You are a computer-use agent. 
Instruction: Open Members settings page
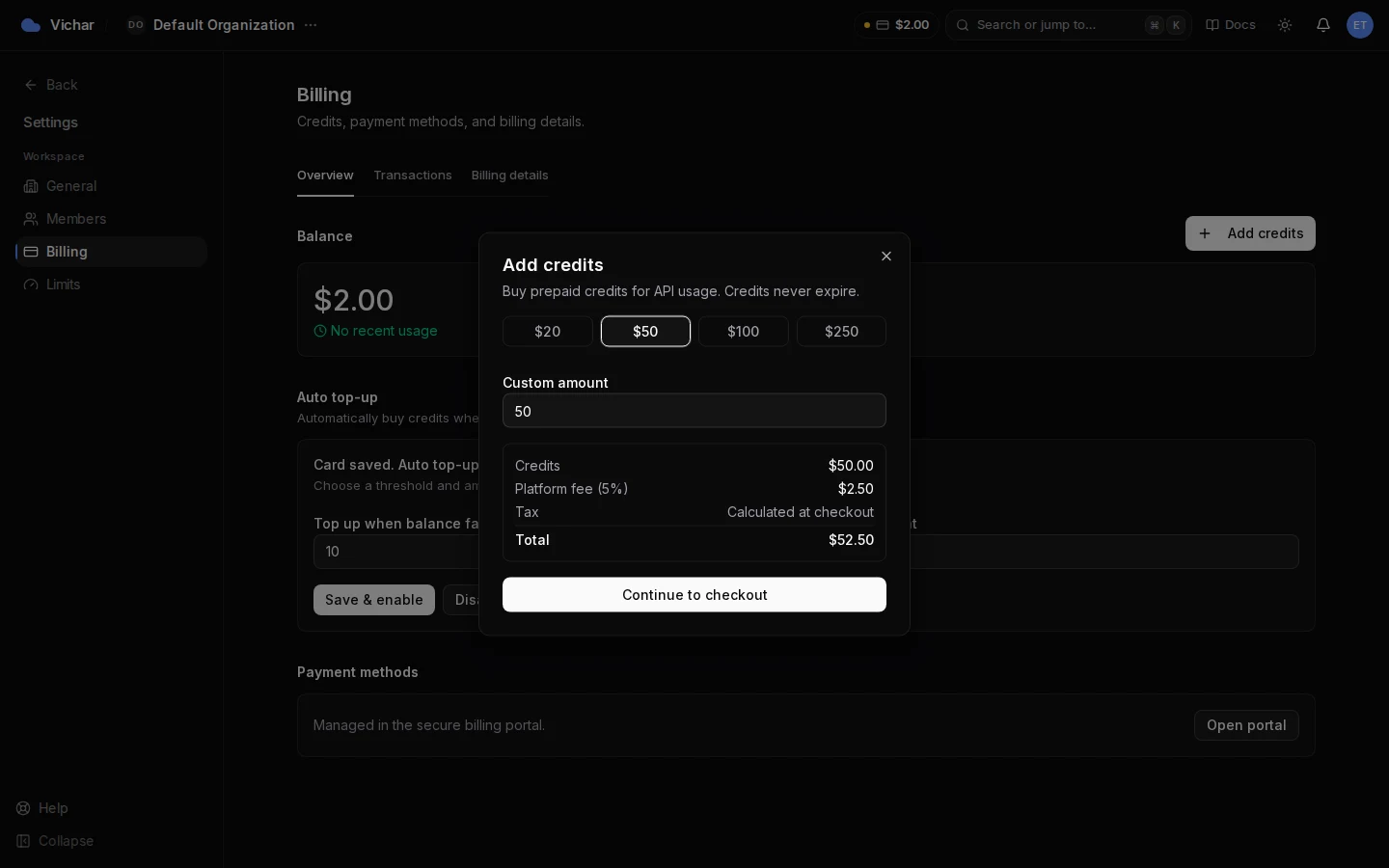(x=111, y=219)
